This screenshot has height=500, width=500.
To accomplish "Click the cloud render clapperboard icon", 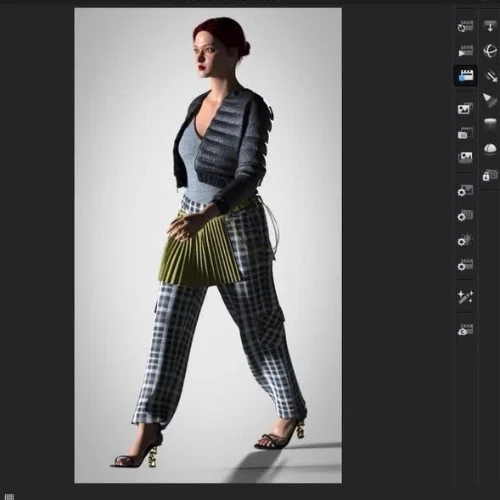I will [466, 329].
